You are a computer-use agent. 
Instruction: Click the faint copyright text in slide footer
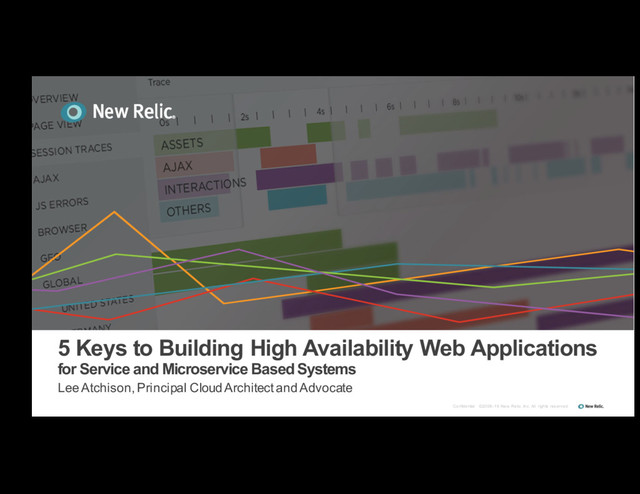pyautogui.click(x=510, y=406)
